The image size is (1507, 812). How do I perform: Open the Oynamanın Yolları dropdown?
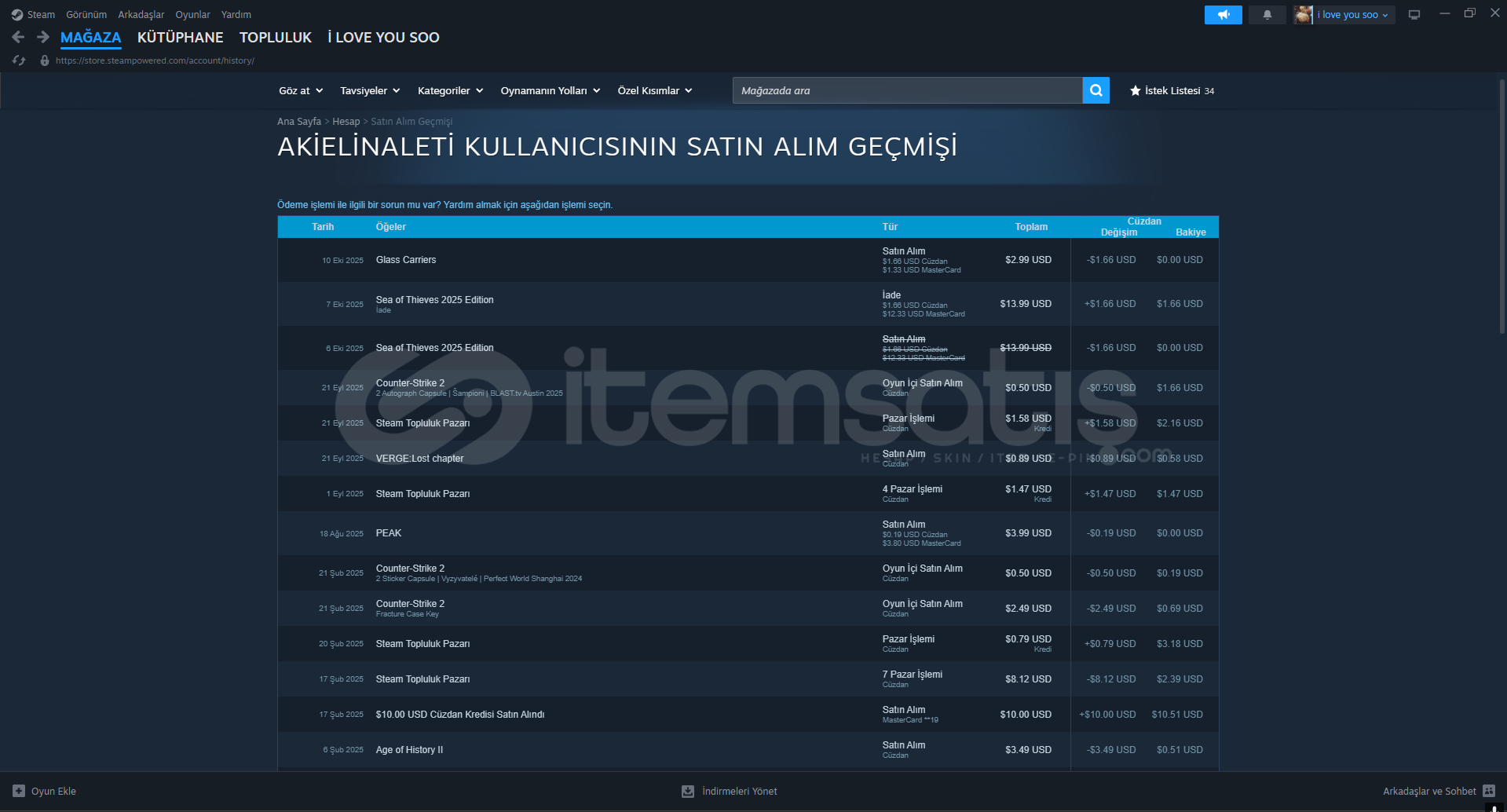pyautogui.click(x=550, y=90)
